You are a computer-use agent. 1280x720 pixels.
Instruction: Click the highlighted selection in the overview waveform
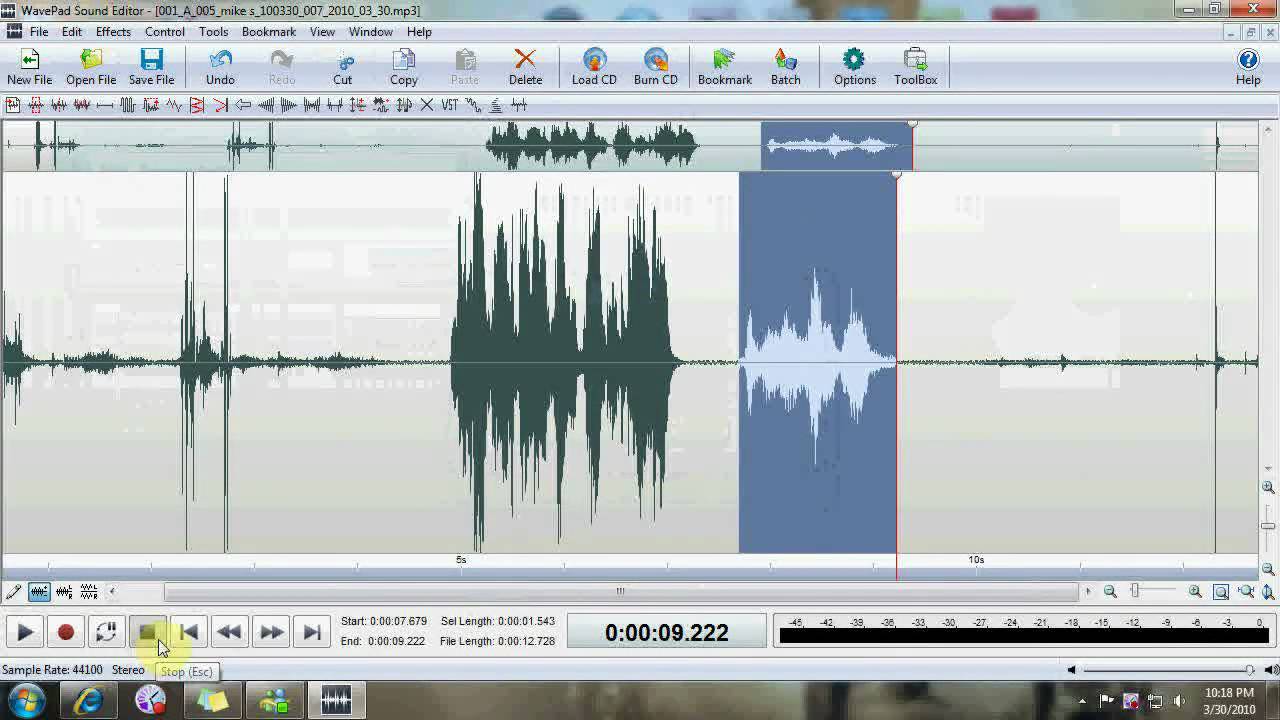[x=836, y=146]
